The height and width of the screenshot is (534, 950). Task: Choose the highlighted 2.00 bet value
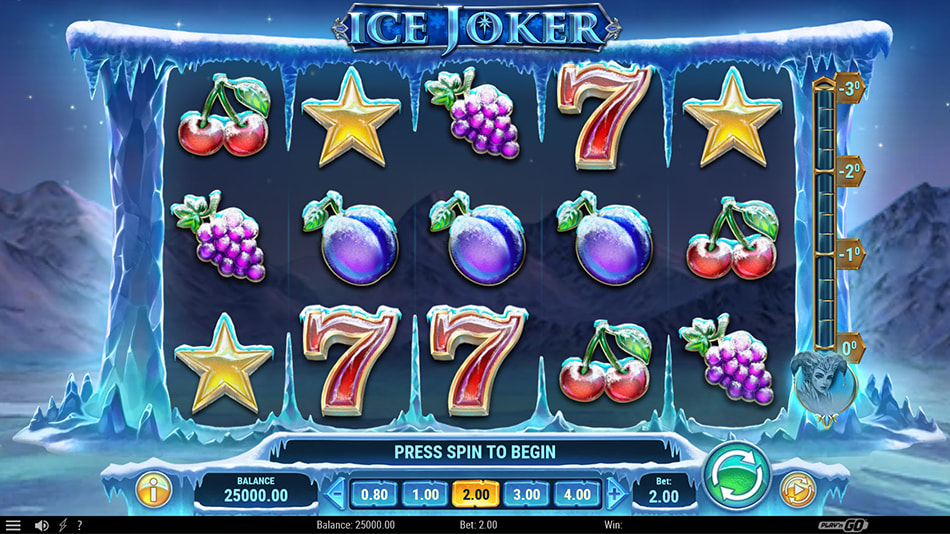point(476,495)
